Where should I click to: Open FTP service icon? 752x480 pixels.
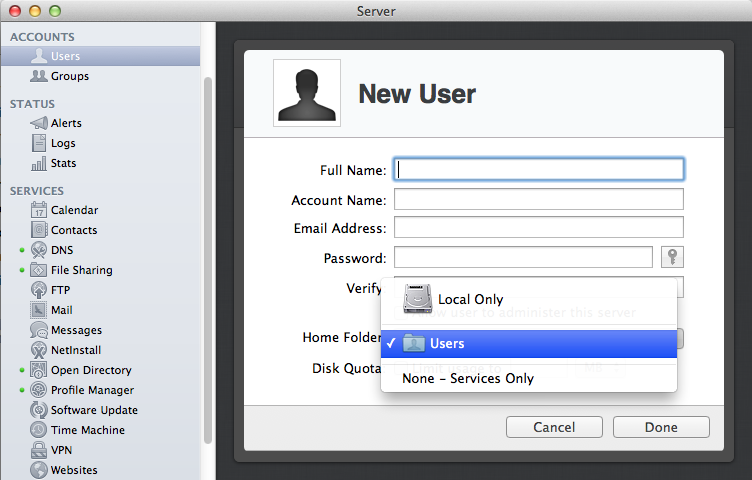39,290
